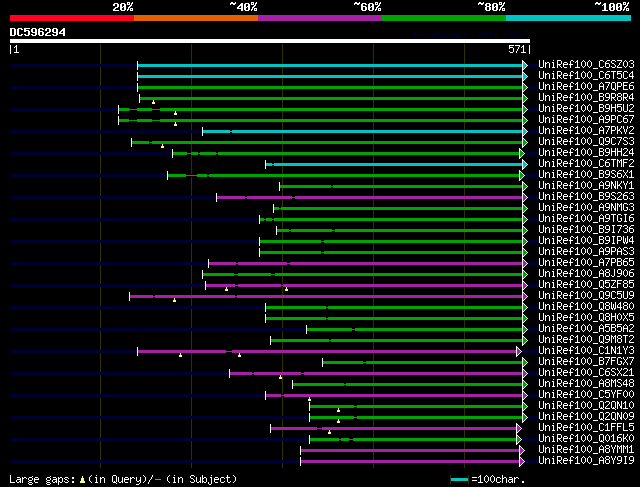Viewport: 640px width, 487px height.
Task: Select the UniRef100_Q8H0X5 label
Action: (x=586, y=318)
